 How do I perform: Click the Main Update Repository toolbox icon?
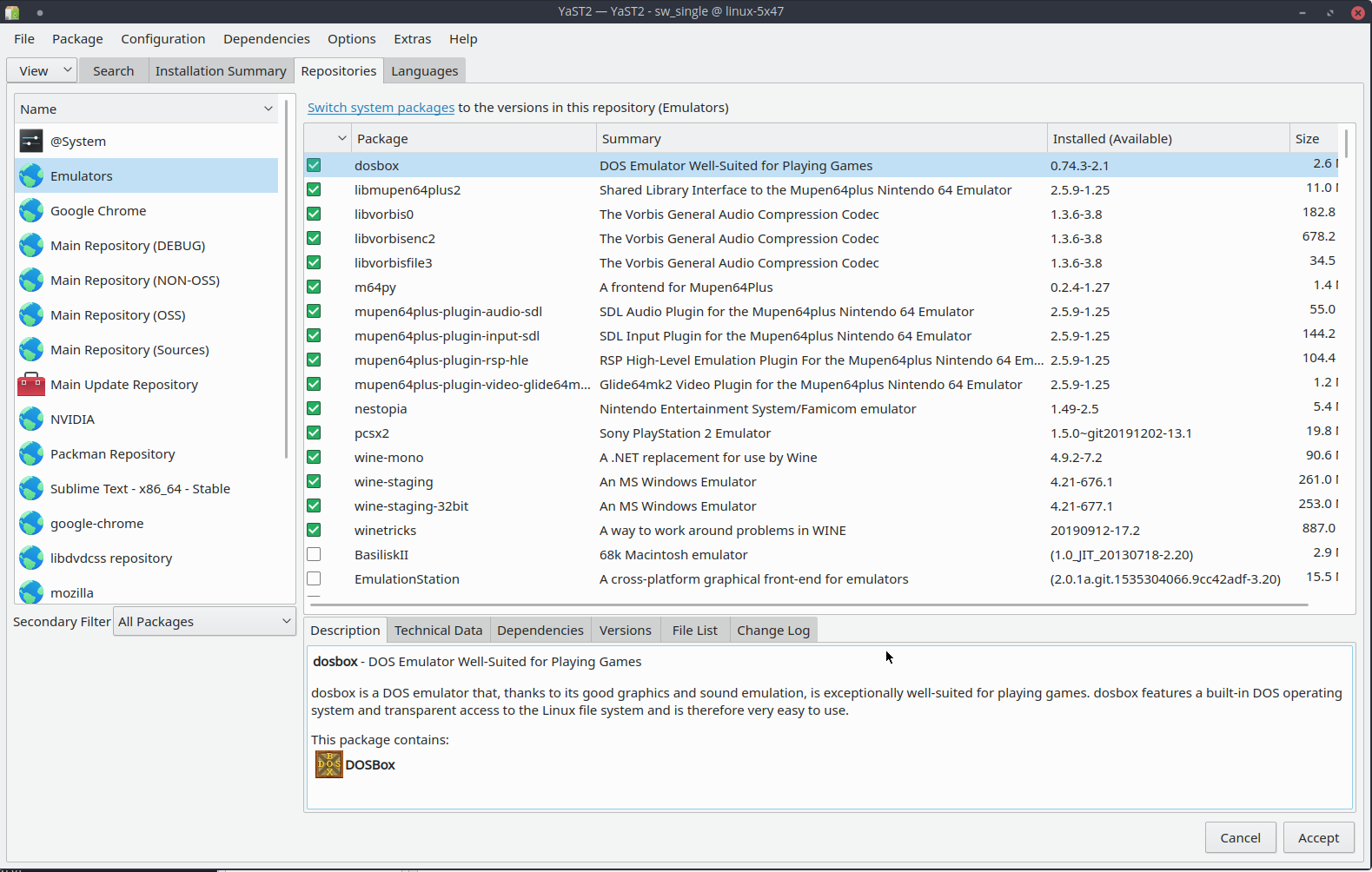coord(31,384)
